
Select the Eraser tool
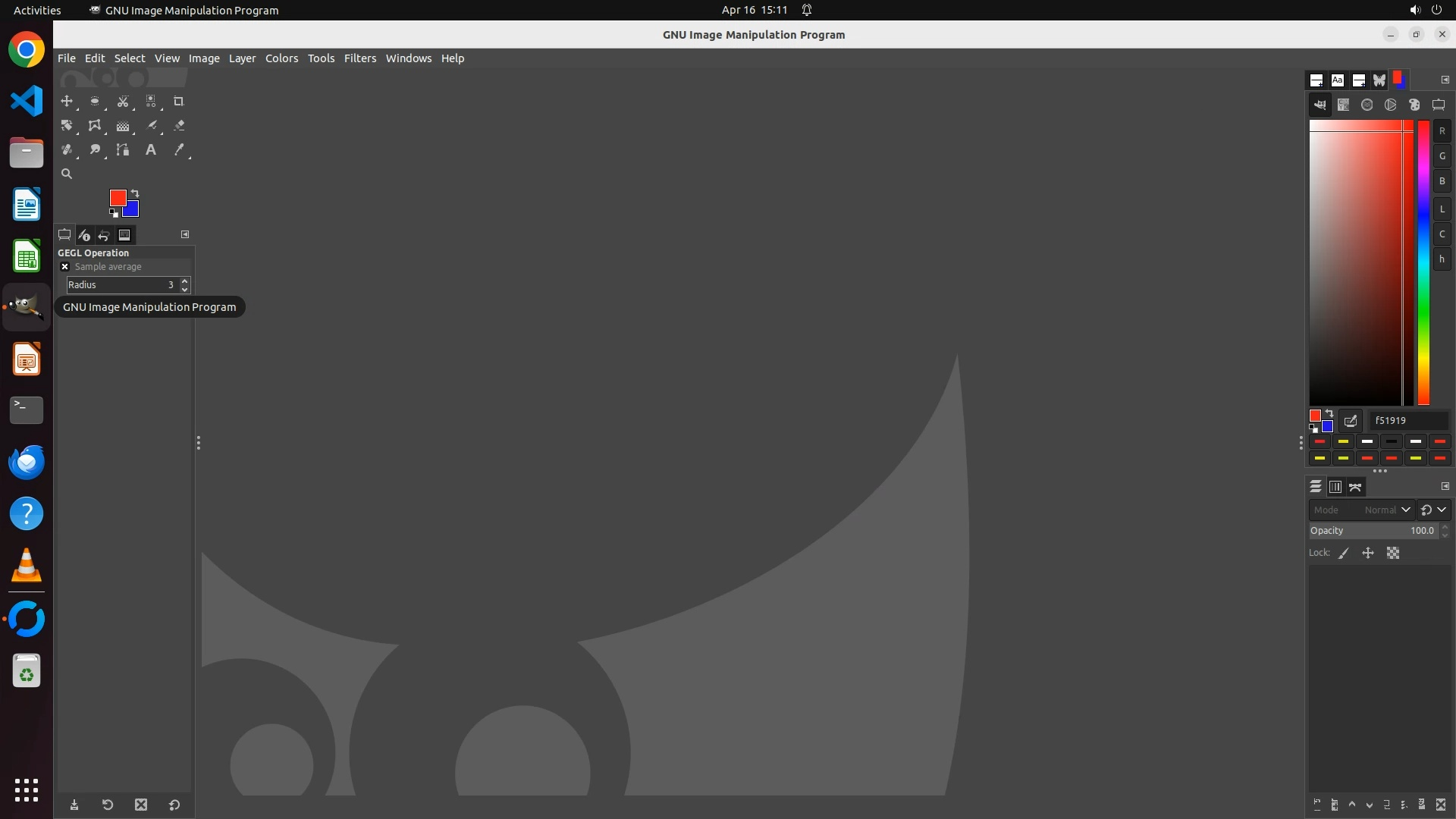point(179,126)
